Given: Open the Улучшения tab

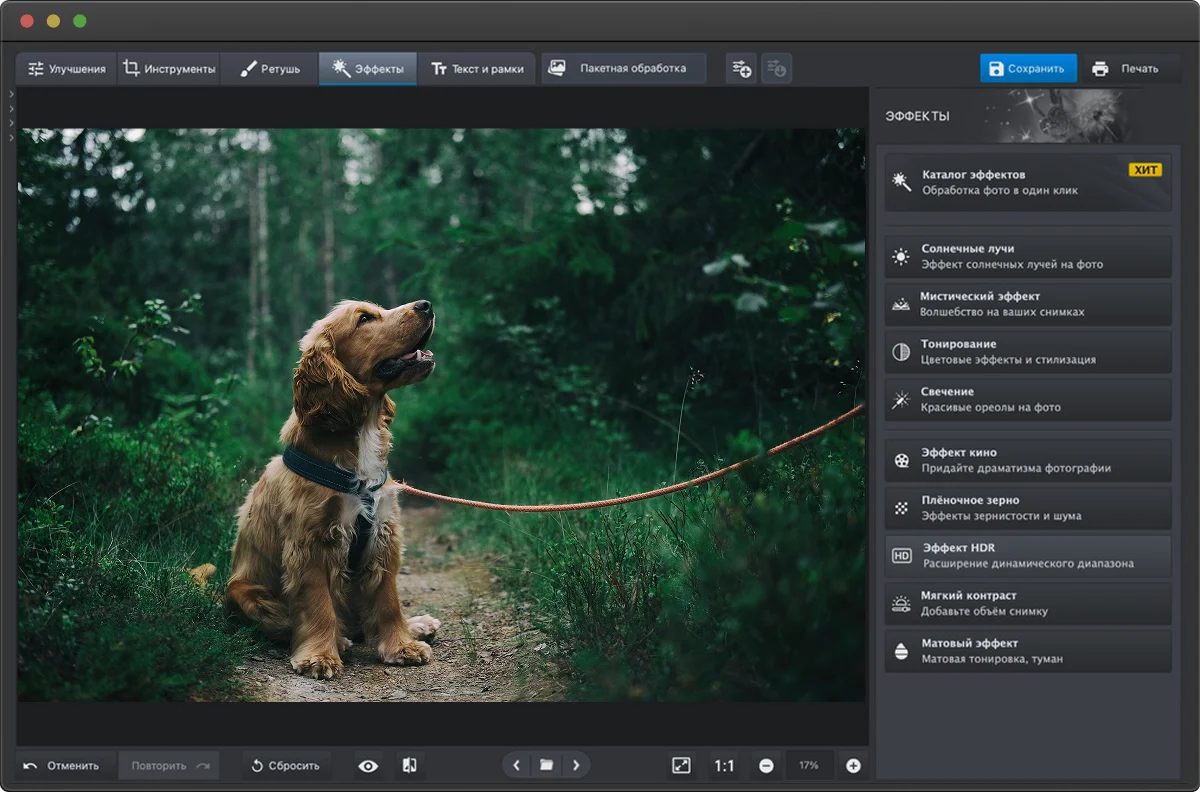Looking at the screenshot, I should 66,69.
